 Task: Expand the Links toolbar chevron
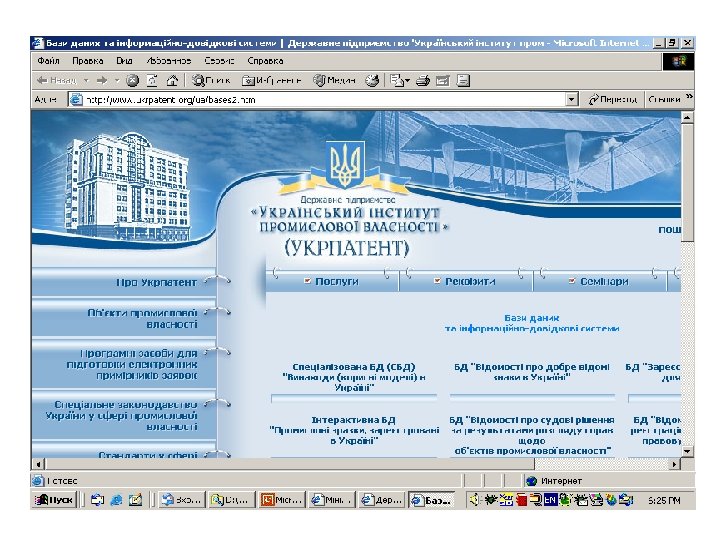tap(689, 97)
